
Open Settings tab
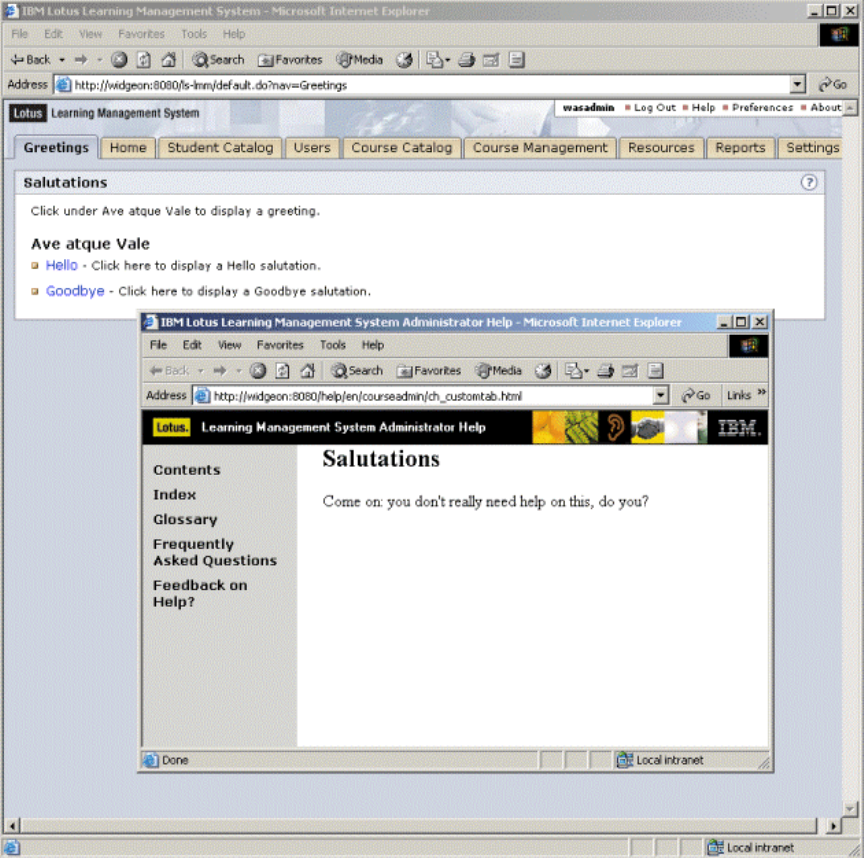[812, 148]
